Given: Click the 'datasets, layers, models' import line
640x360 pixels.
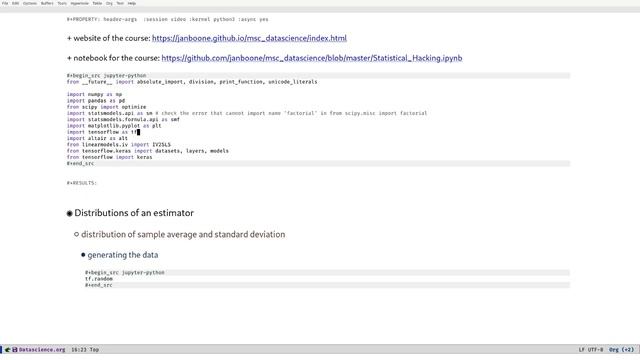Looking at the screenshot, I should click(148, 151).
